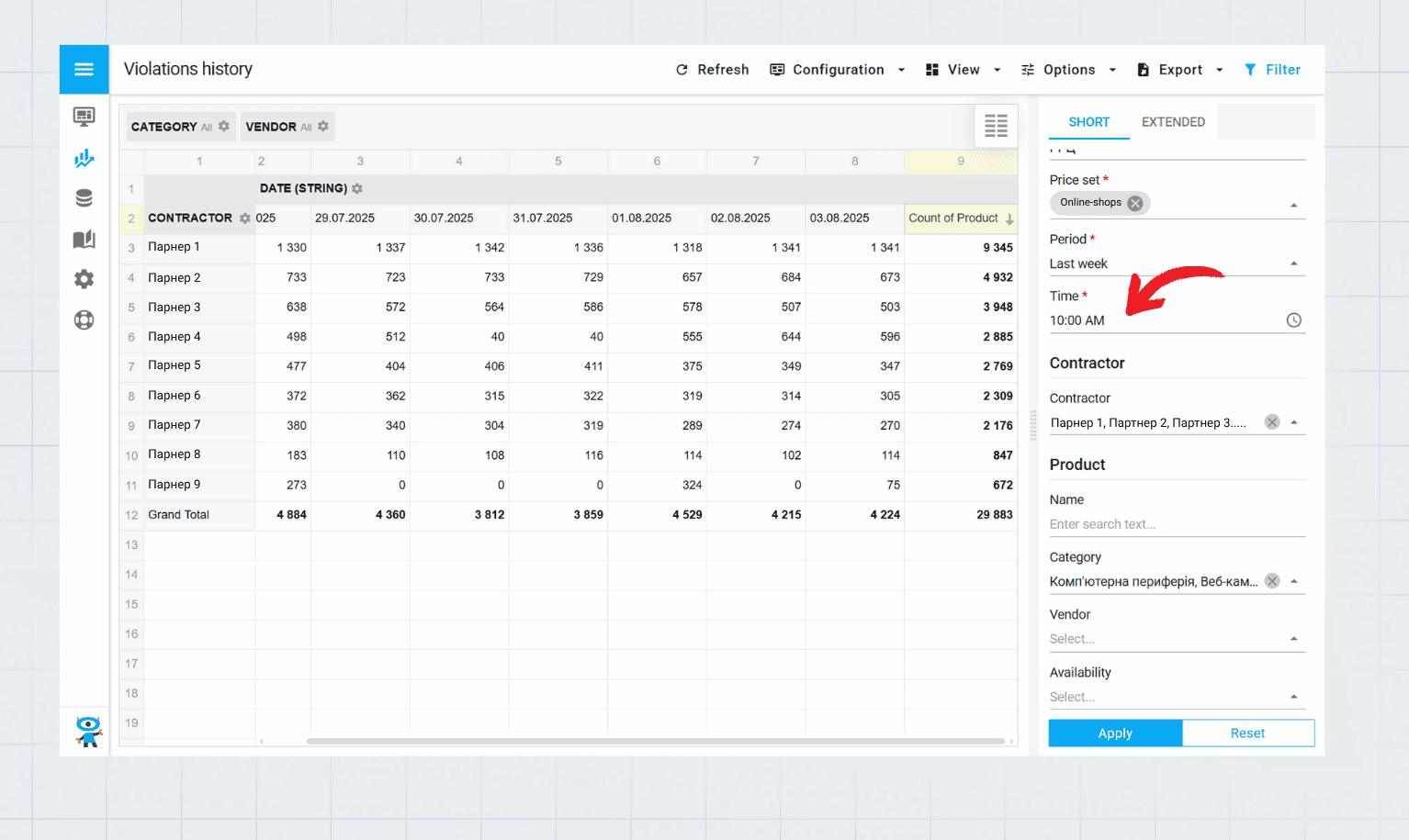1409x840 pixels.
Task: Open the Options menu in the toolbar
Action: click(x=1068, y=69)
